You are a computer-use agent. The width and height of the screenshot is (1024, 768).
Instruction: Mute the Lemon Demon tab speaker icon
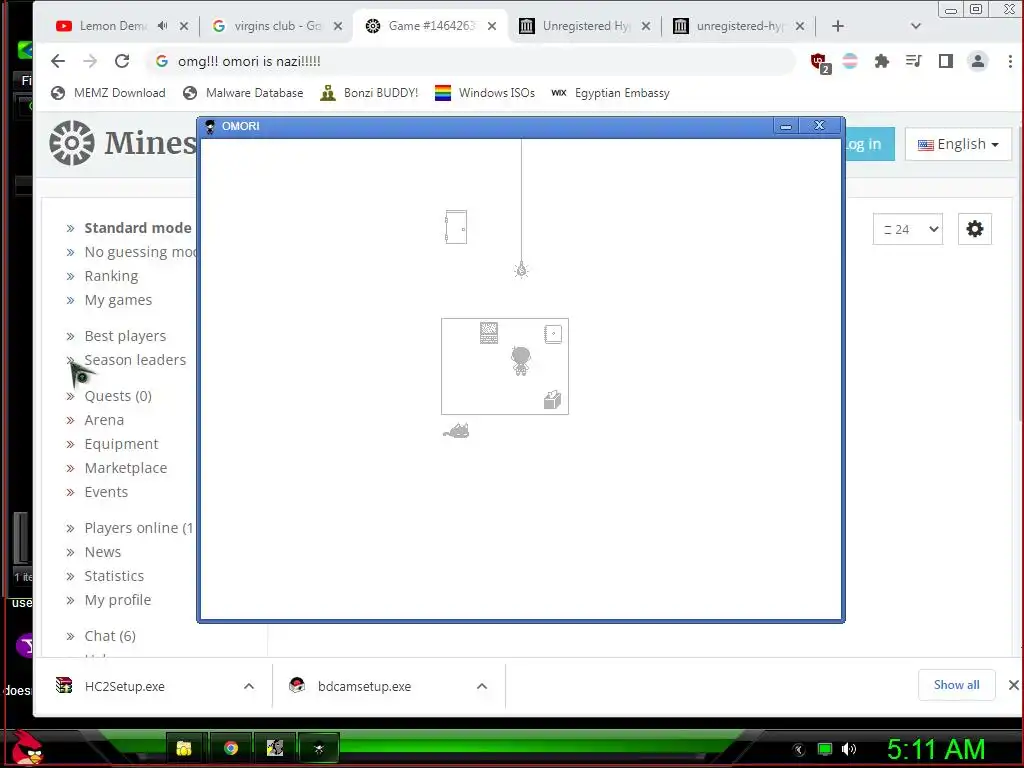point(163,26)
